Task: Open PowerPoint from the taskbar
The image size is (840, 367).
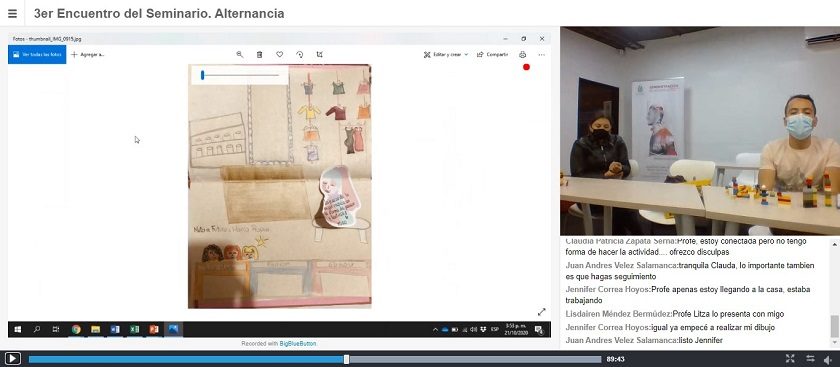Action: pos(154,329)
